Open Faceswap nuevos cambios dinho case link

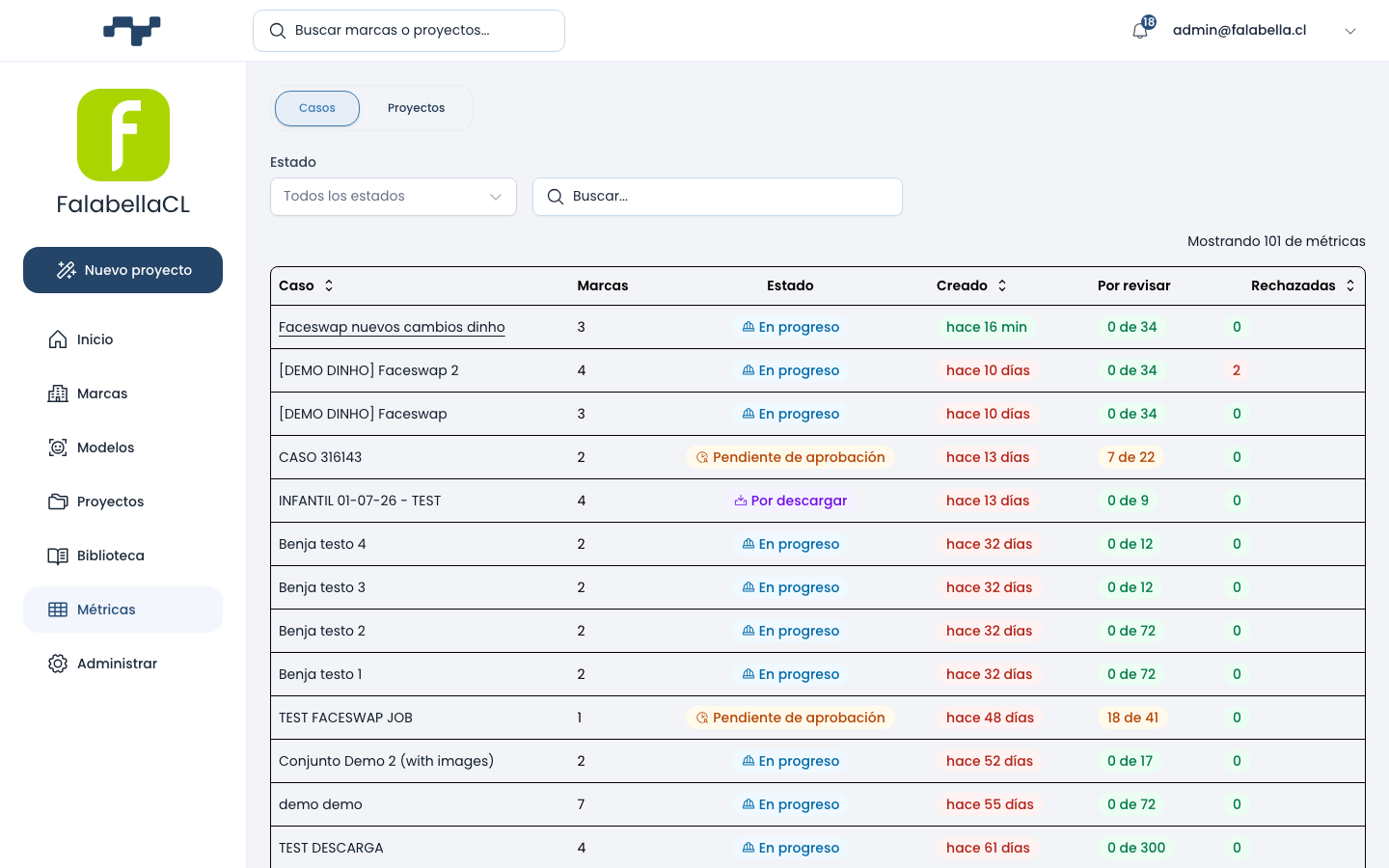[x=392, y=327]
